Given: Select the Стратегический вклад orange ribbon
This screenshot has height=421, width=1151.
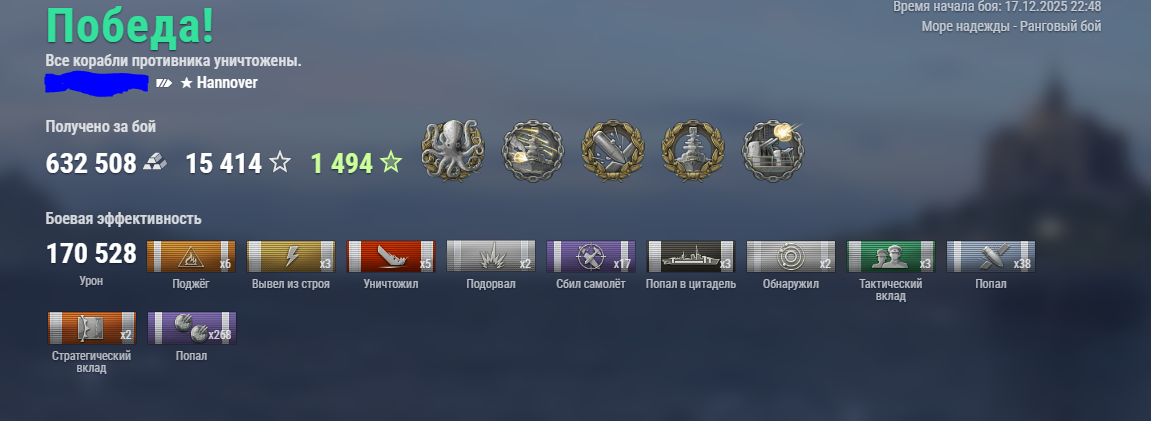Looking at the screenshot, I should pos(92,328).
